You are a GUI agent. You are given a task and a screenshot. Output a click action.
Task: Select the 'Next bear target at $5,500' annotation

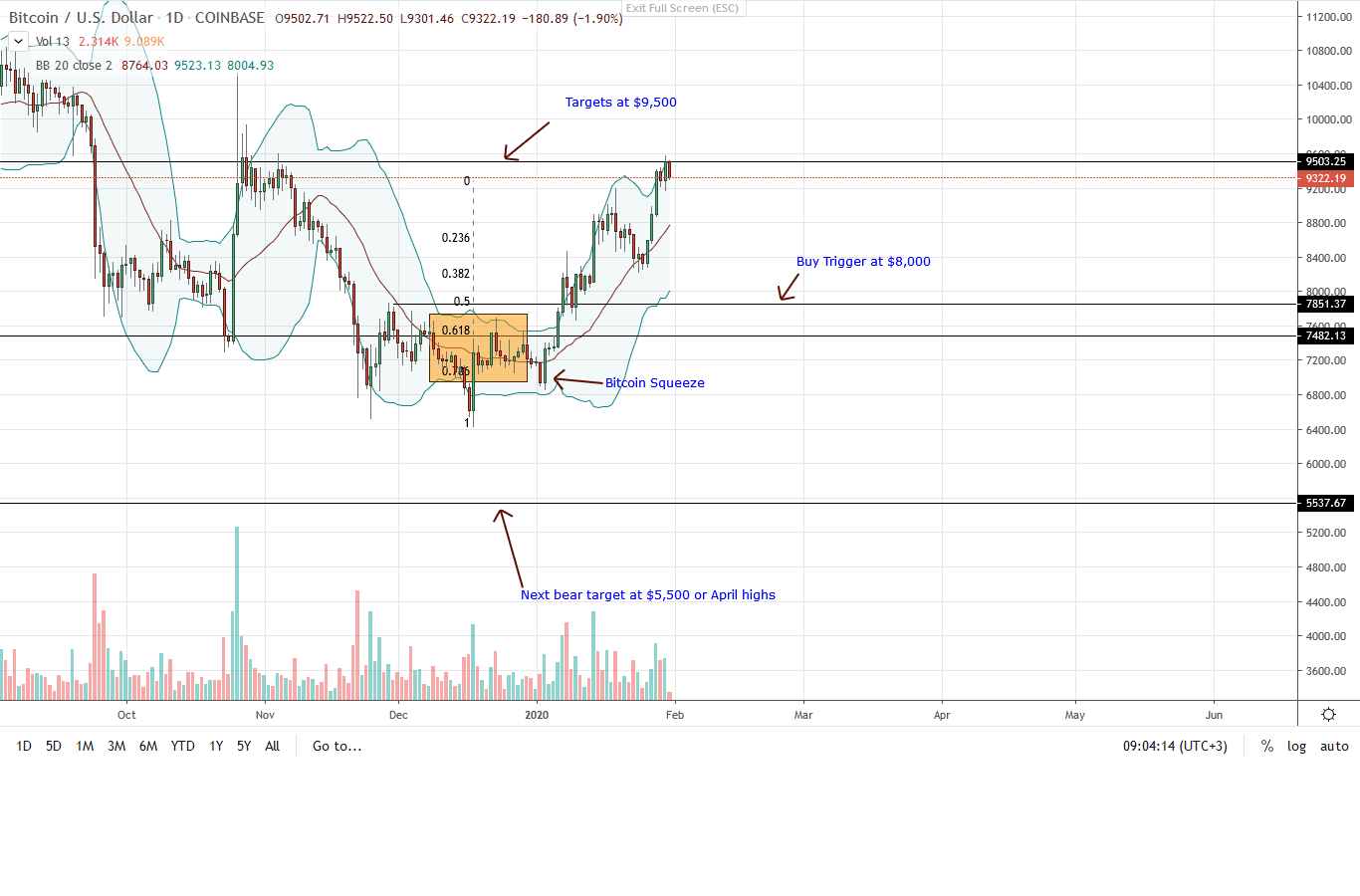[x=648, y=595]
